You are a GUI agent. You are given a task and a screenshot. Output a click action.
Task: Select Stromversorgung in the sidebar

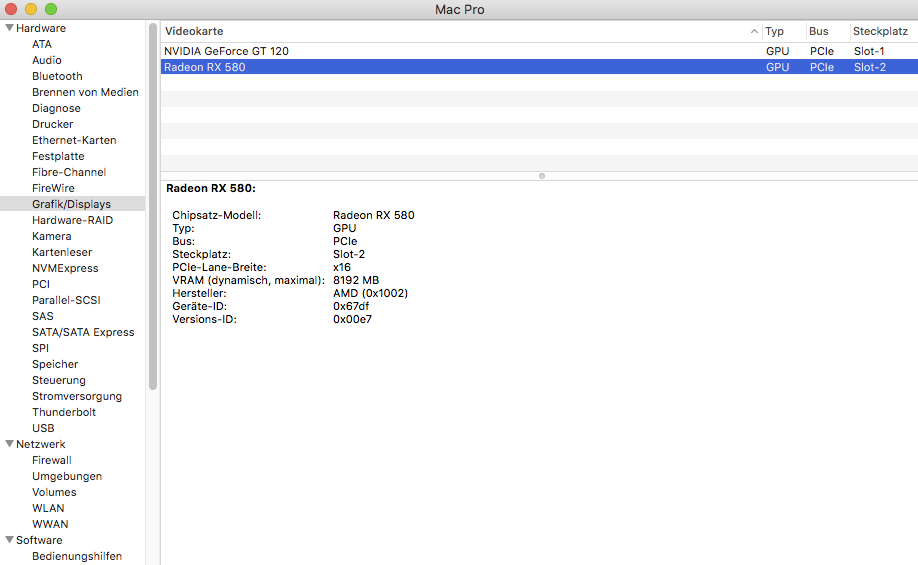[x=77, y=396]
